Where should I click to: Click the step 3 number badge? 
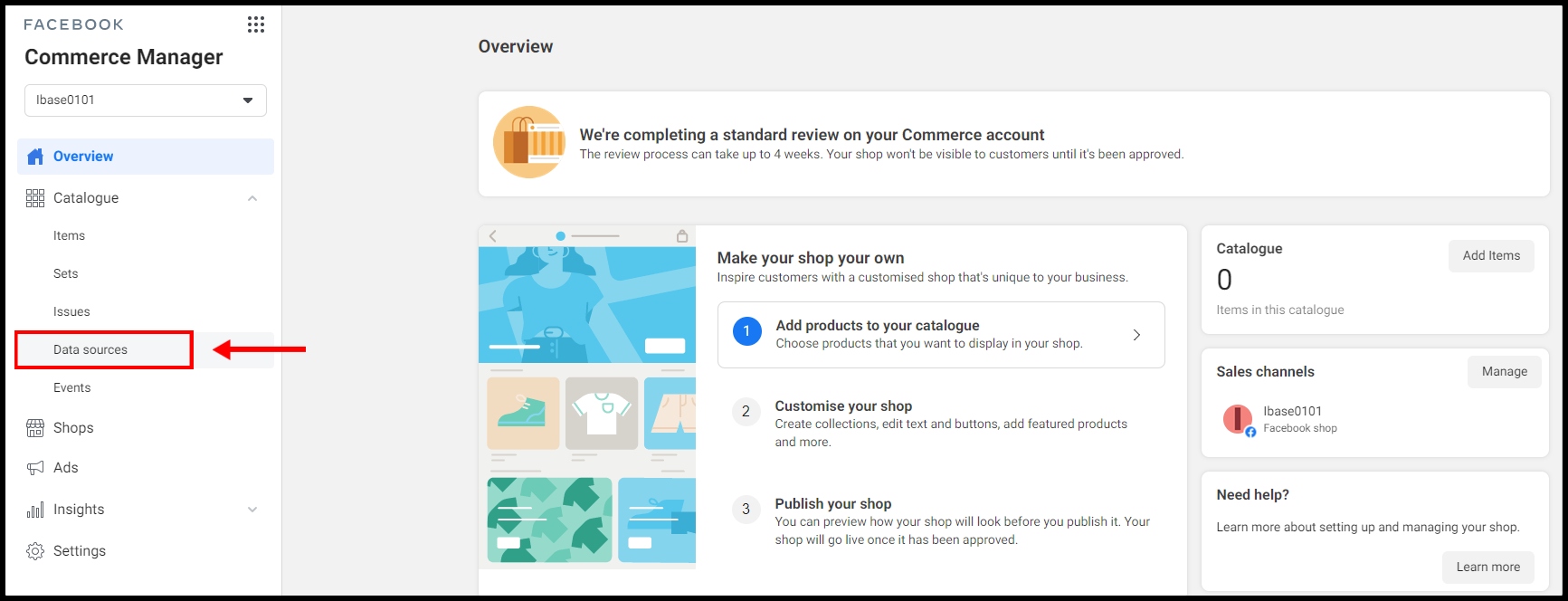[746, 509]
